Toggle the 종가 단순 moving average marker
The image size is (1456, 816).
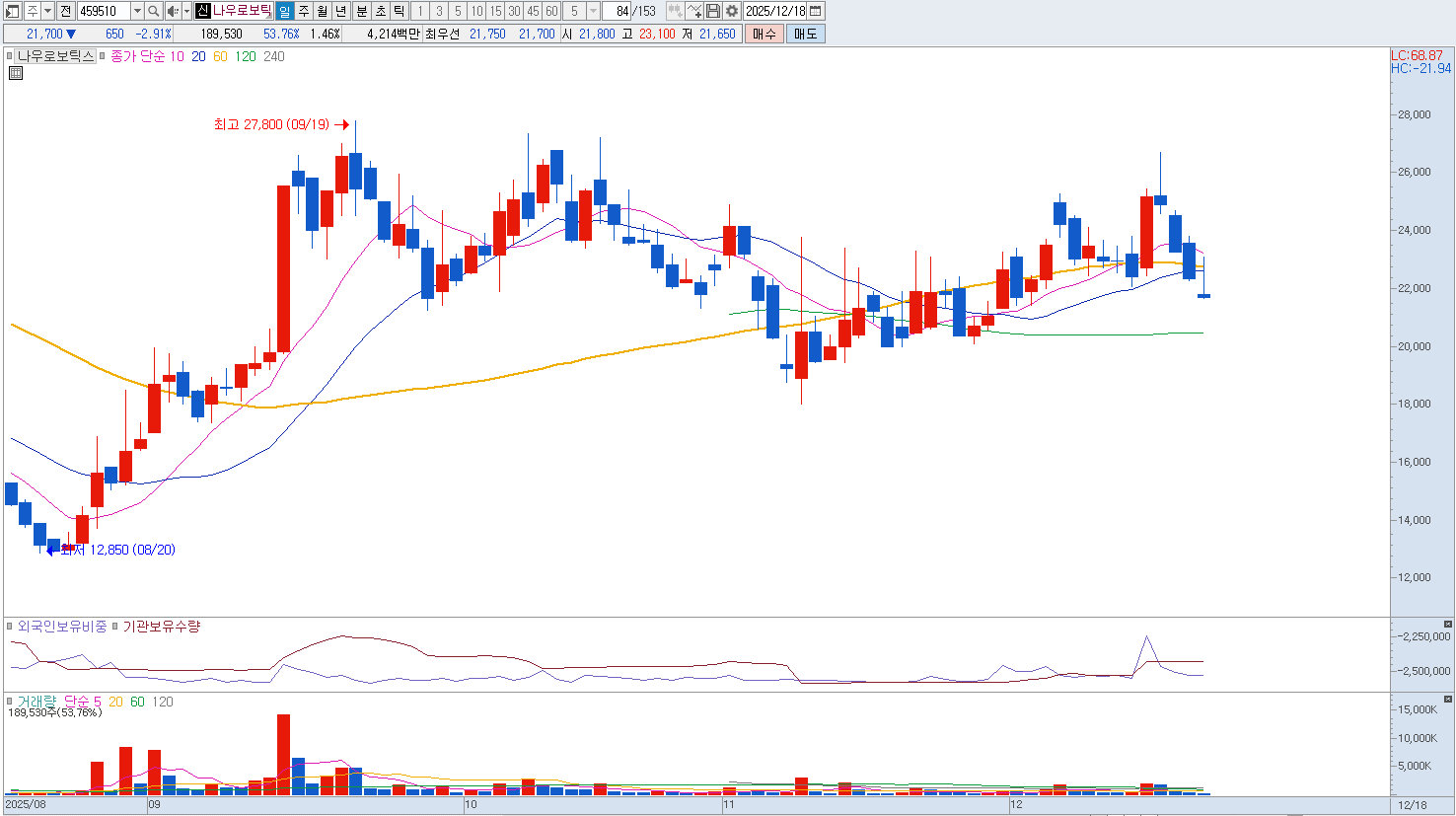(x=103, y=57)
